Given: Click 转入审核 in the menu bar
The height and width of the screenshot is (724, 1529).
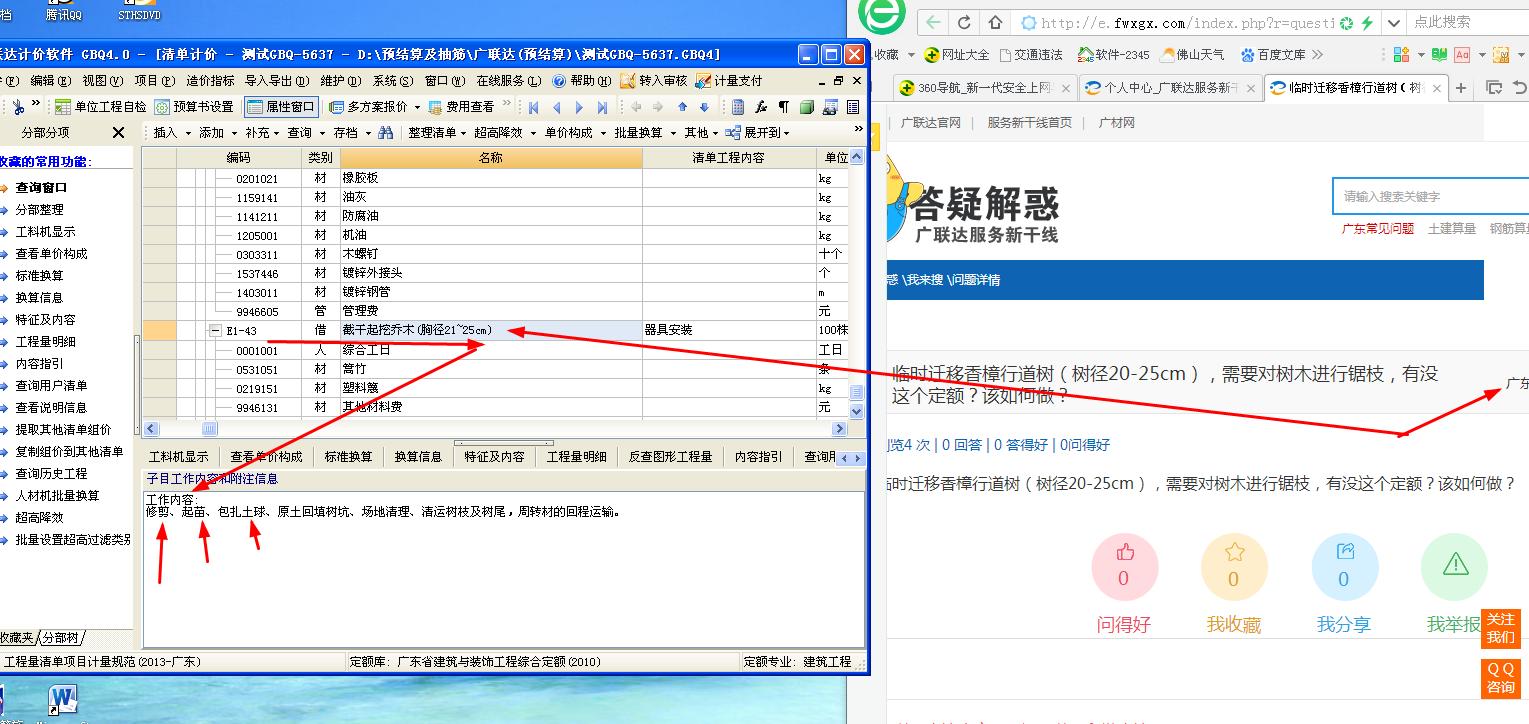Looking at the screenshot, I should tap(654, 81).
